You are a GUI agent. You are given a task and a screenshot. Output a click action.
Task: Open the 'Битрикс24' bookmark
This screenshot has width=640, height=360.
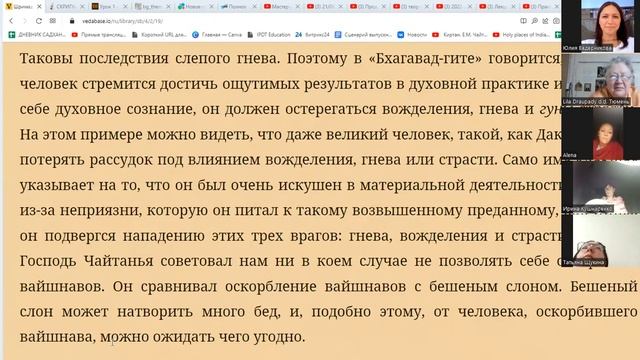(312, 35)
